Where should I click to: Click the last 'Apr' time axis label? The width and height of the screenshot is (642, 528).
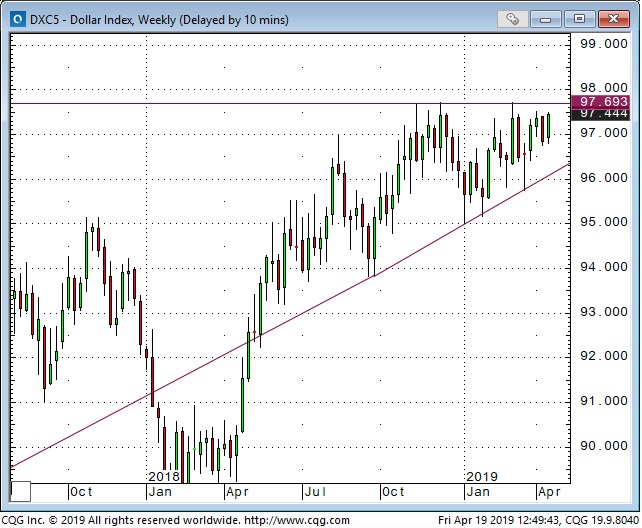tap(549, 492)
